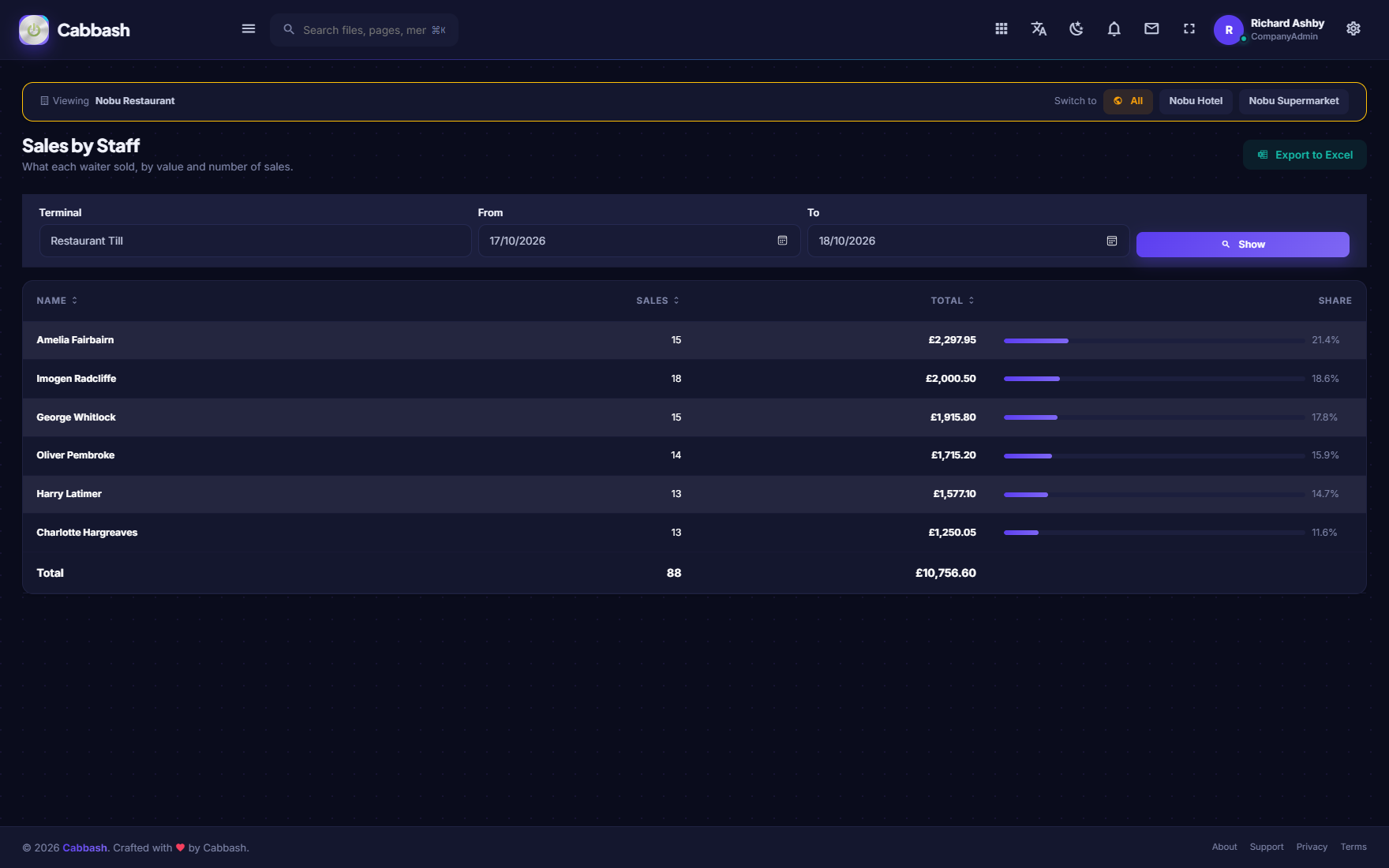The width and height of the screenshot is (1389, 868).
Task: Open the settings gear icon
Action: pos(1353,29)
